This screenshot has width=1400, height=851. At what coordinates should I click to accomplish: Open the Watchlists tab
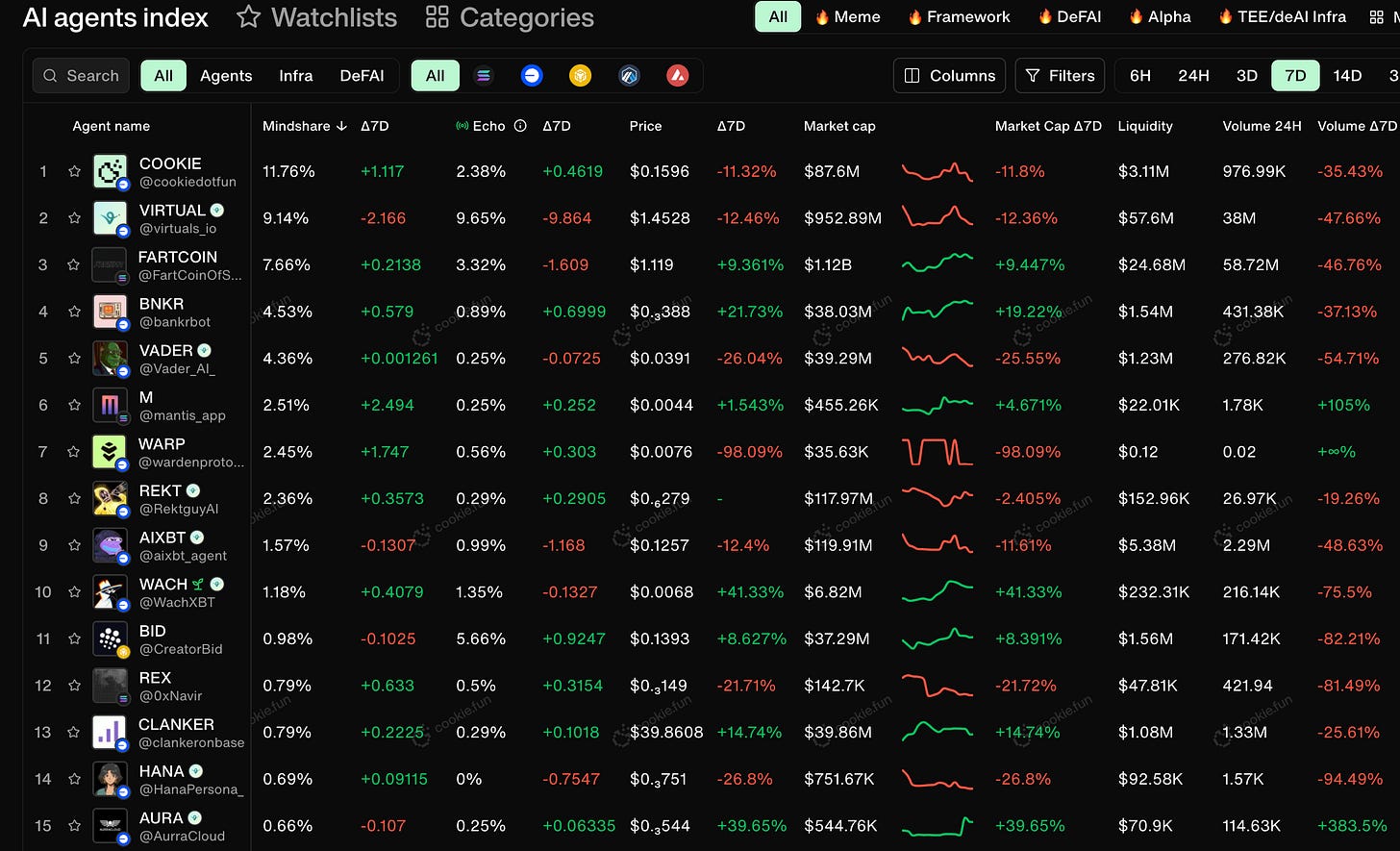pyautogui.click(x=317, y=17)
